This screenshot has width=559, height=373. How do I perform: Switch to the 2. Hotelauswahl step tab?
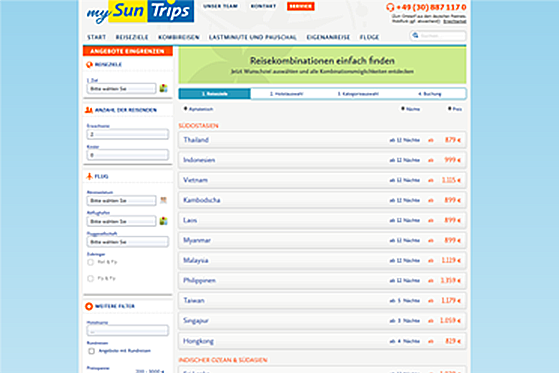[x=287, y=94]
